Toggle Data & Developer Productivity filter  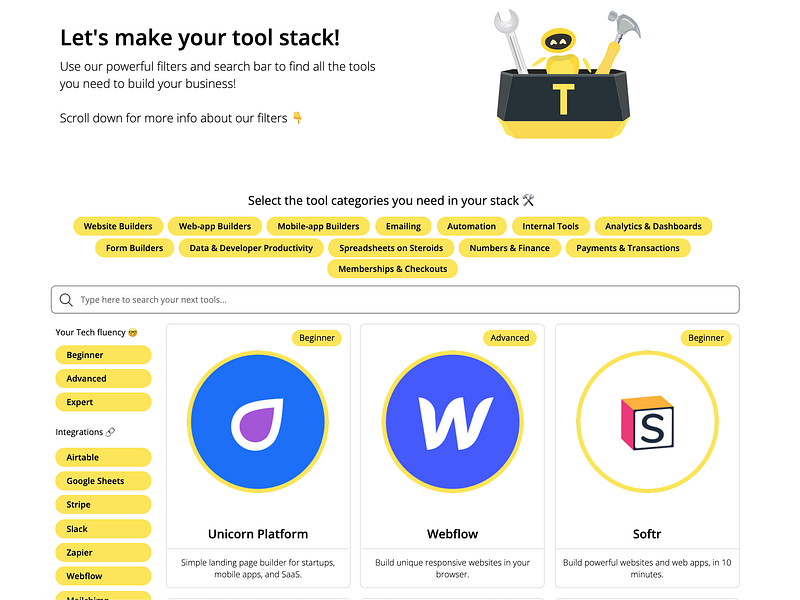click(251, 248)
